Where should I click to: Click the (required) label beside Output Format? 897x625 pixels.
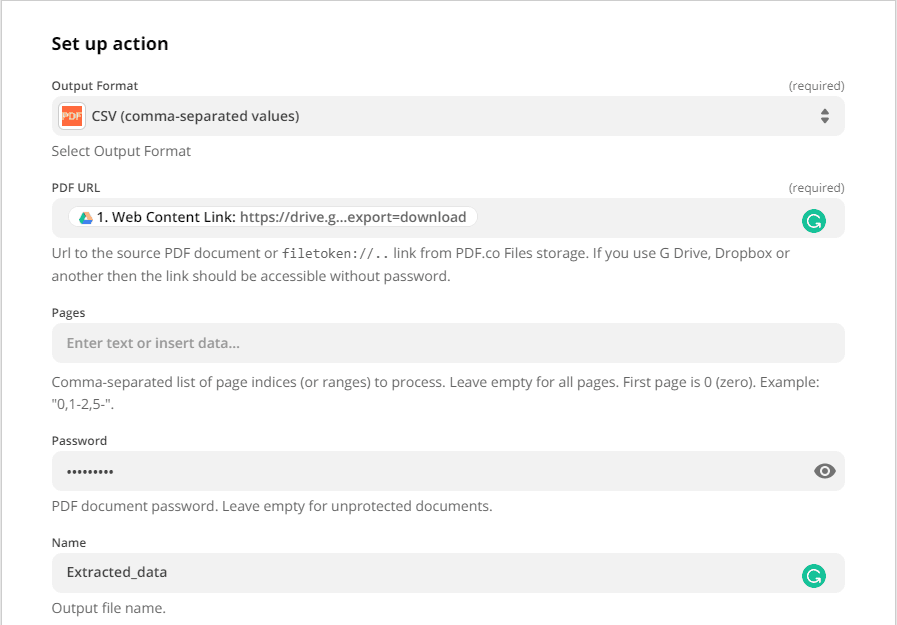[817, 85]
